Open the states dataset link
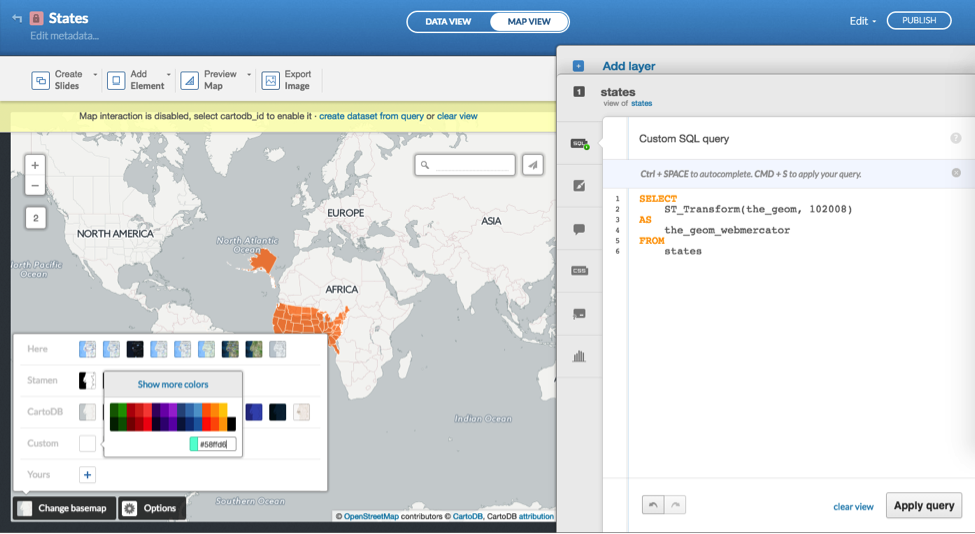This screenshot has height=534, width=975. click(642, 103)
